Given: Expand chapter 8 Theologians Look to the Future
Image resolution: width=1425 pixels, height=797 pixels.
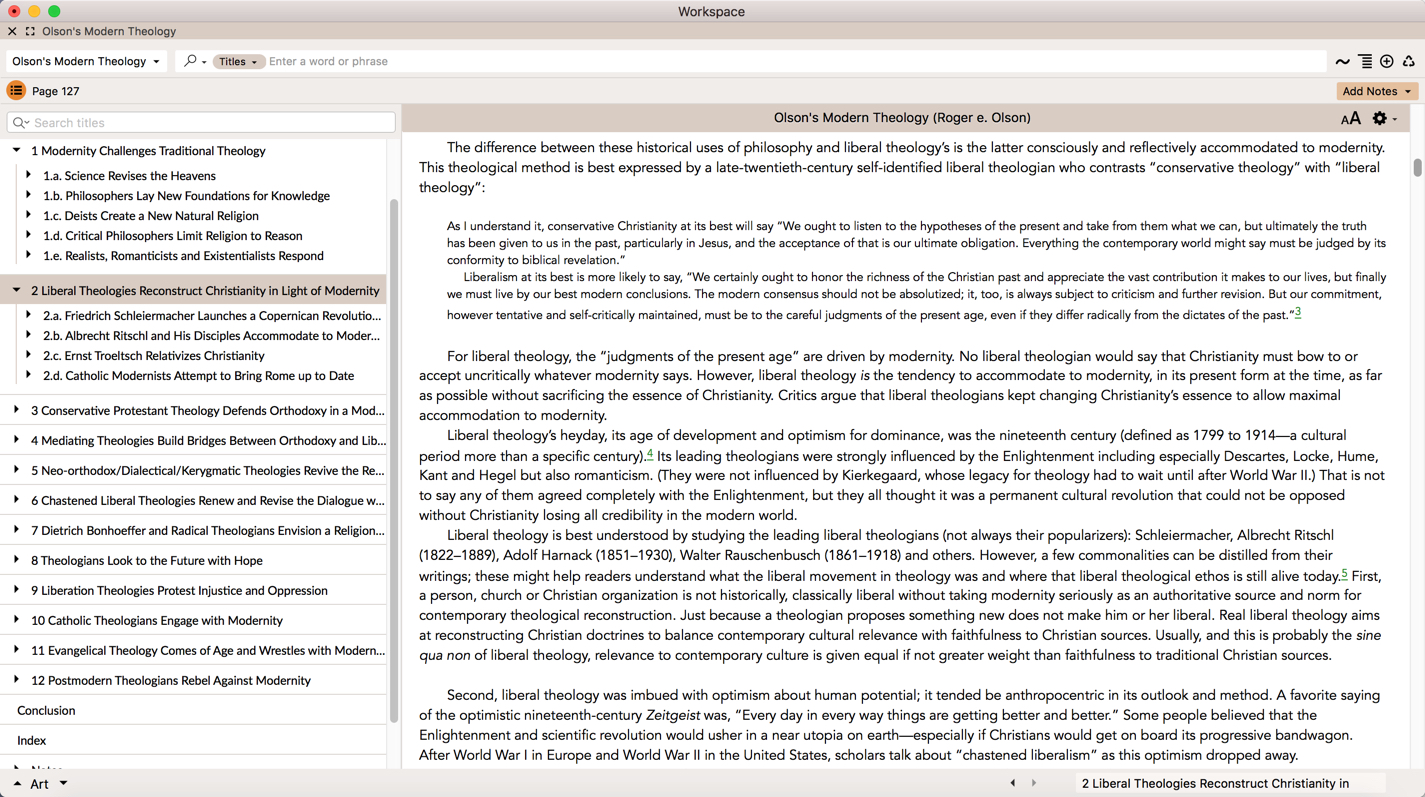Looking at the screenshot, I should (16, 560).
